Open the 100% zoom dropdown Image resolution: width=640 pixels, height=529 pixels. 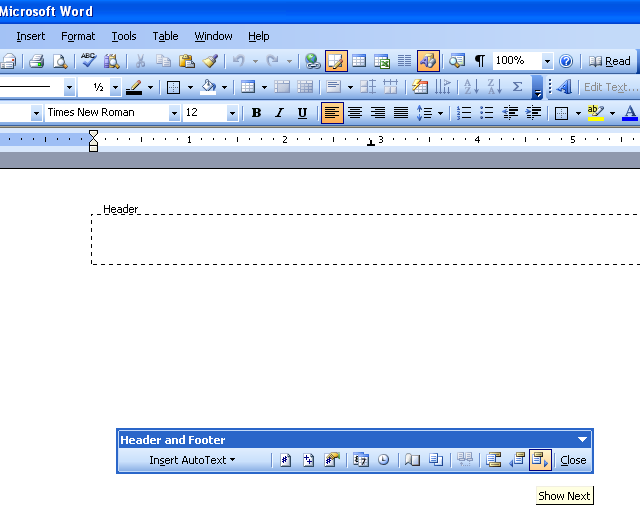(547, 61)
